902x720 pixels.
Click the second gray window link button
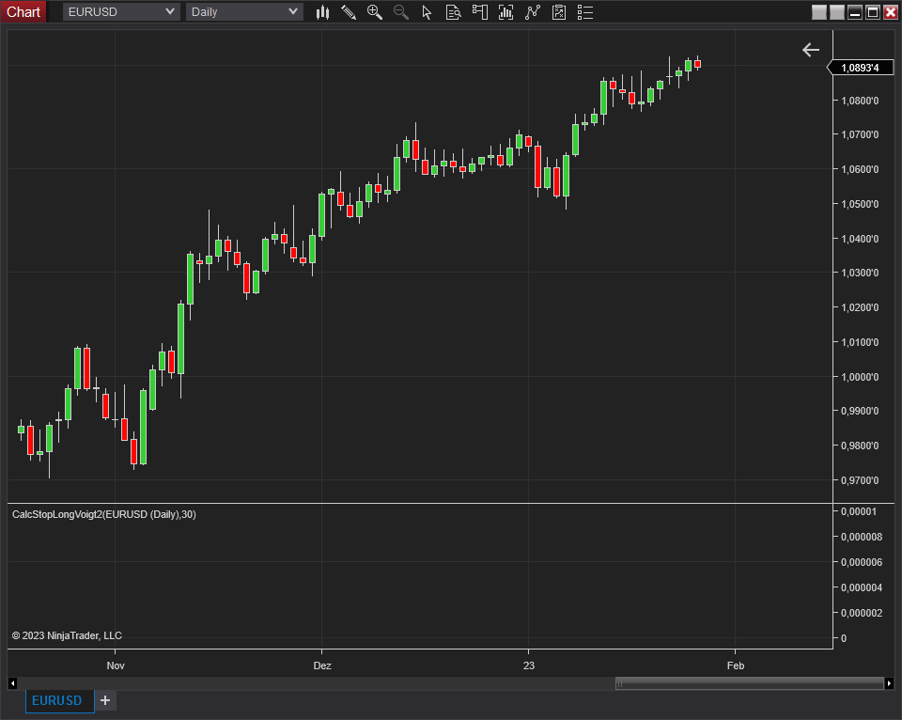click(837, 12)
